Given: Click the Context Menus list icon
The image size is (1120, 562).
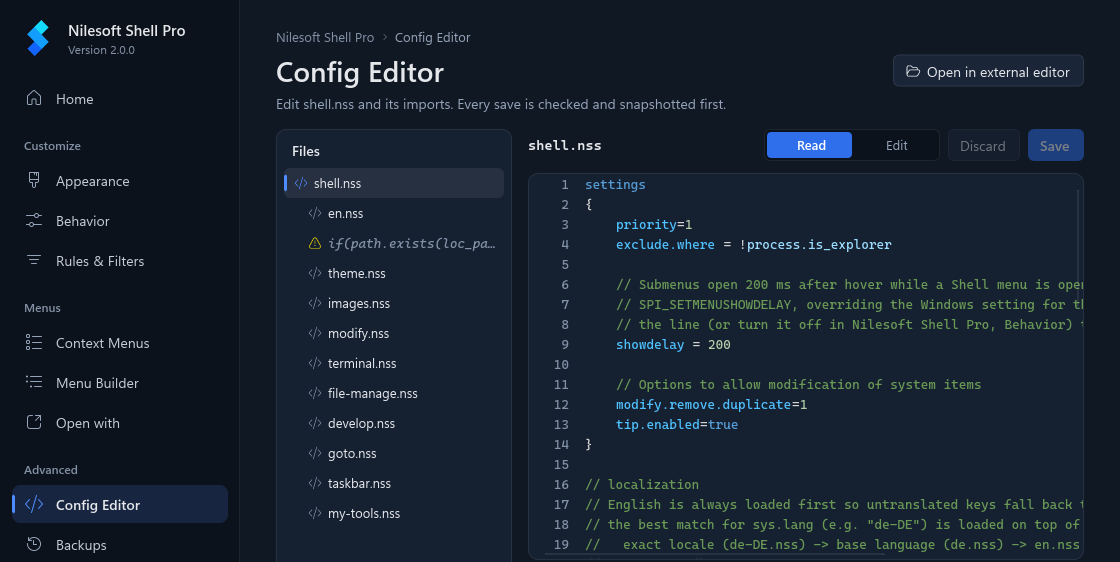Looking at the screenshot, I should 34,343.
